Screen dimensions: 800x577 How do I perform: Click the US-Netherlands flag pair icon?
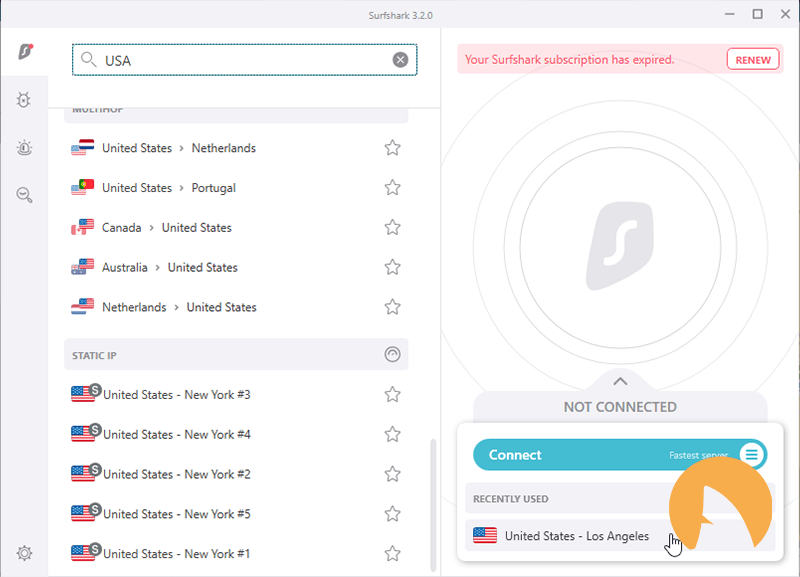tap(83, 147)
